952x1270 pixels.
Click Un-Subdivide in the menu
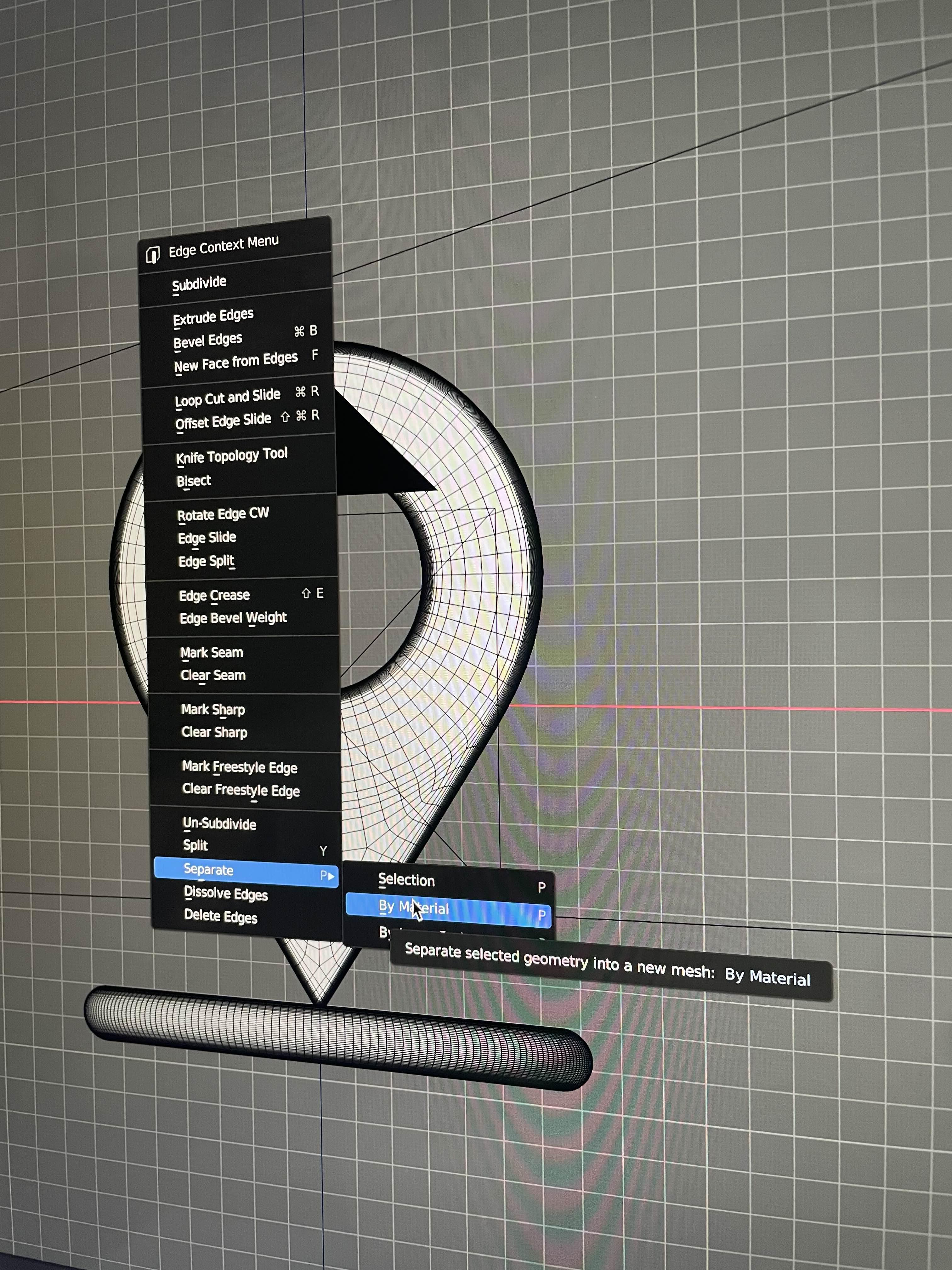pos(219,824)
